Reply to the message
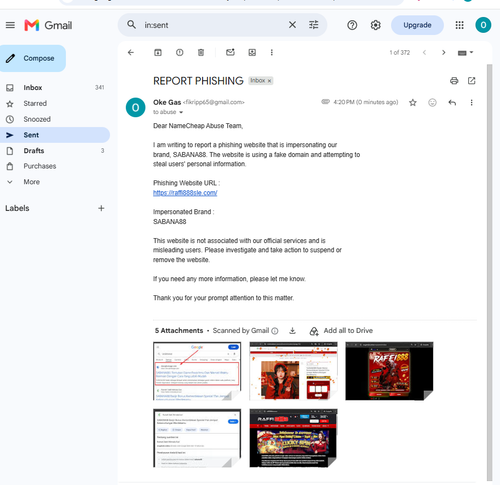The image size is (500, 485). (452, 102)
